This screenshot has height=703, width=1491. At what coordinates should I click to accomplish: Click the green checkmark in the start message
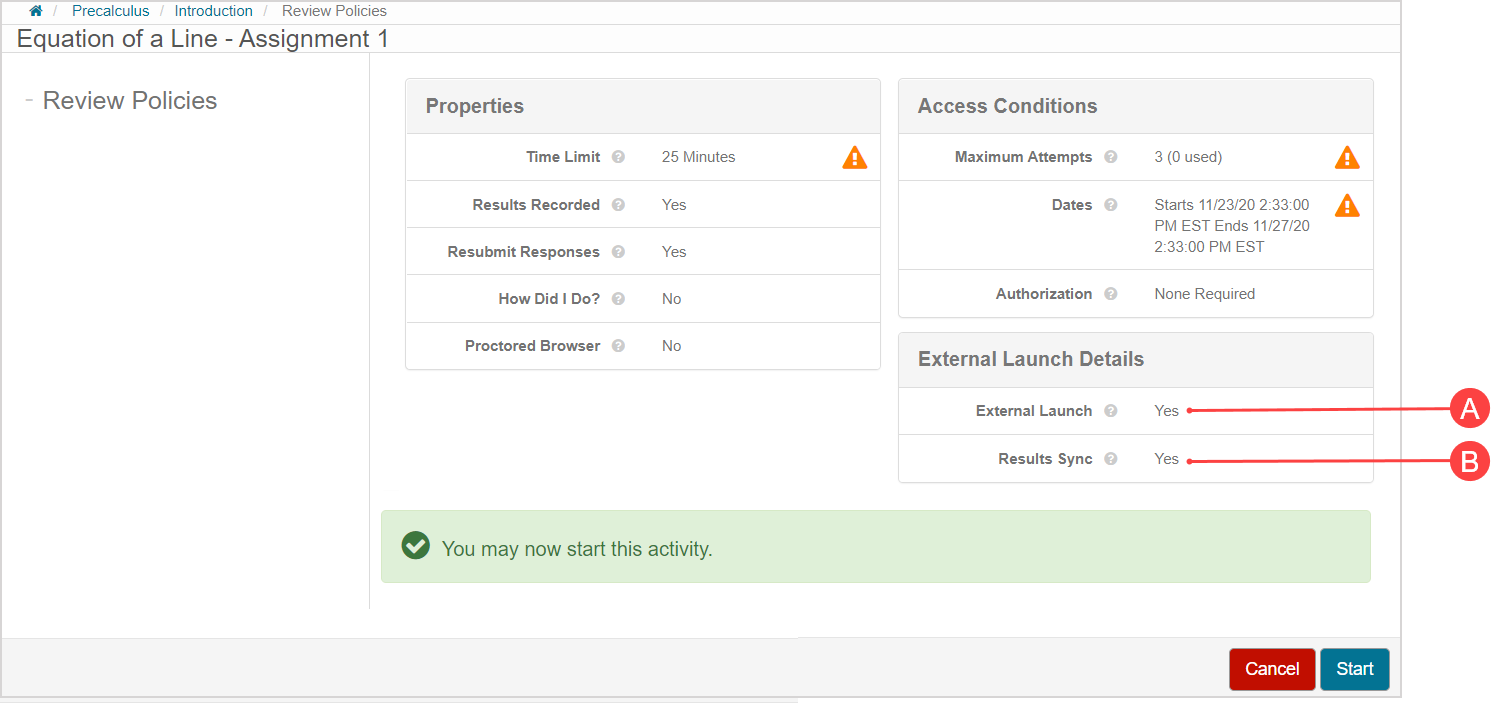[415, 547]
